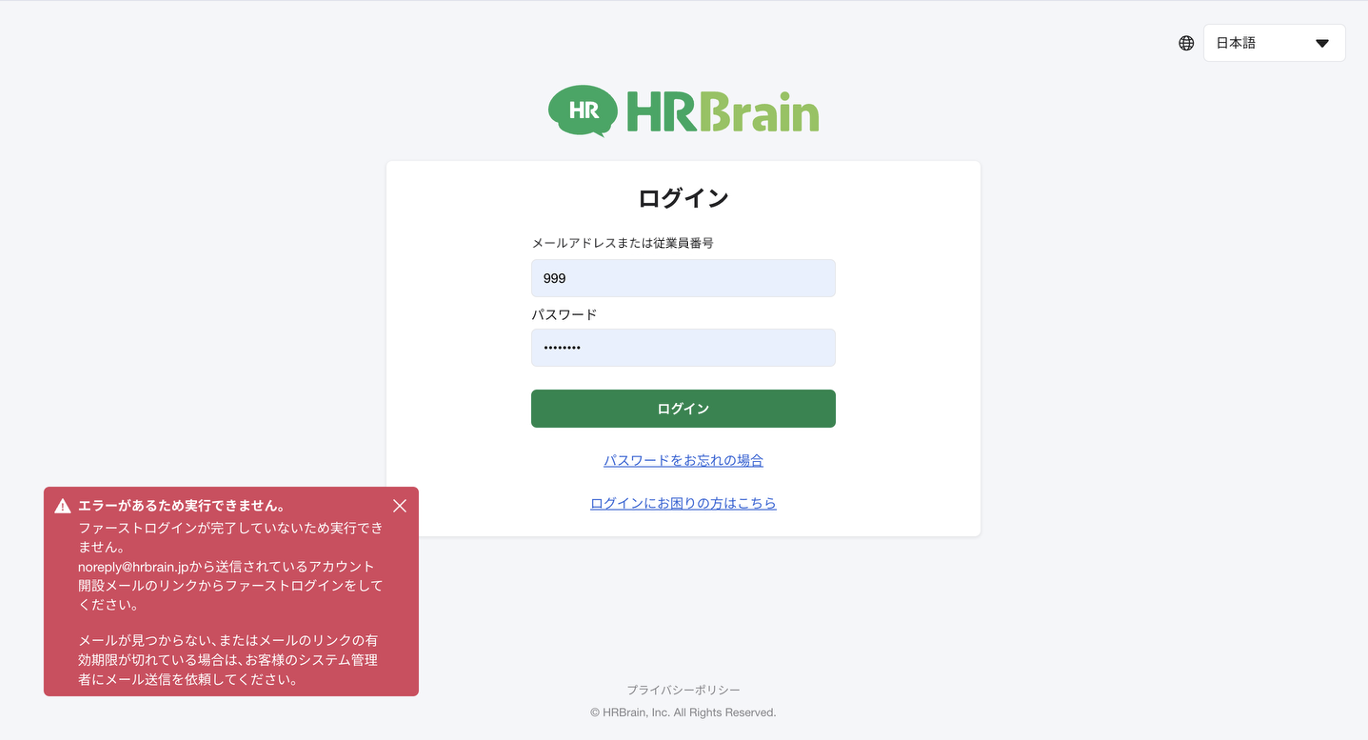Image resolution: width=1368 pixels, height=740 pixels.
Task: Open the ログインにお困りの方はこちら link
Action: 683,504
